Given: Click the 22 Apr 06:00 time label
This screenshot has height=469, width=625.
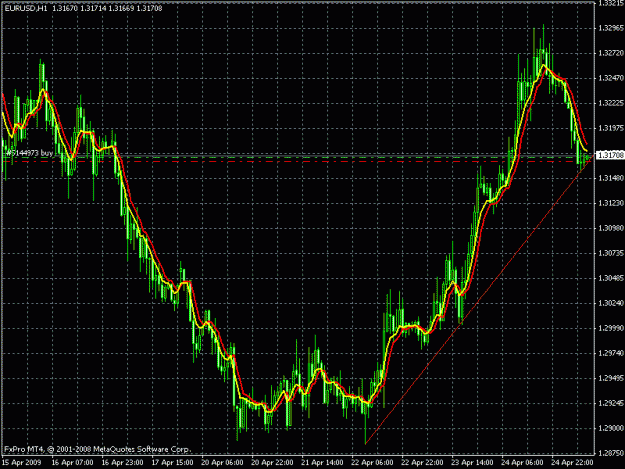Looking at the screenshot, I should click(x=372, y=463).
